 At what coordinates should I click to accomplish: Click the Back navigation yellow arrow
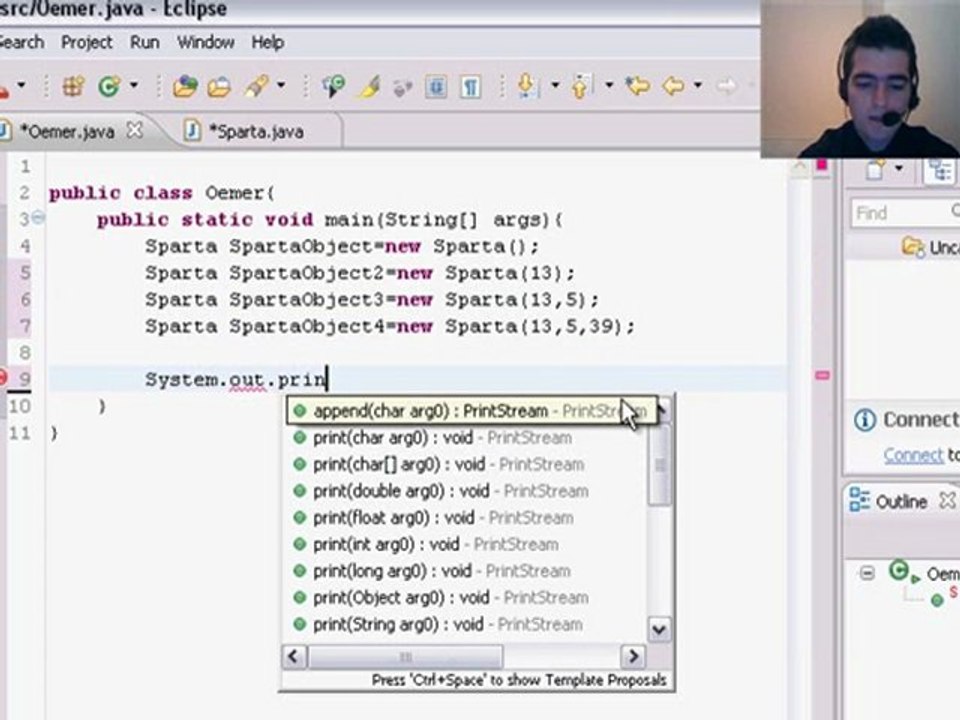point(673,86)
